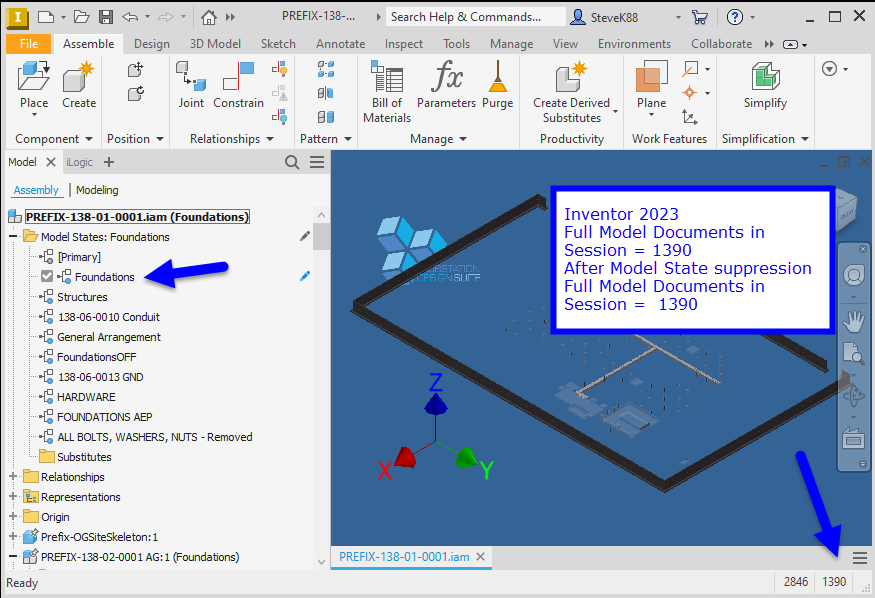Switch to the Sketch ribbon tab

click(x=278, y=44)
